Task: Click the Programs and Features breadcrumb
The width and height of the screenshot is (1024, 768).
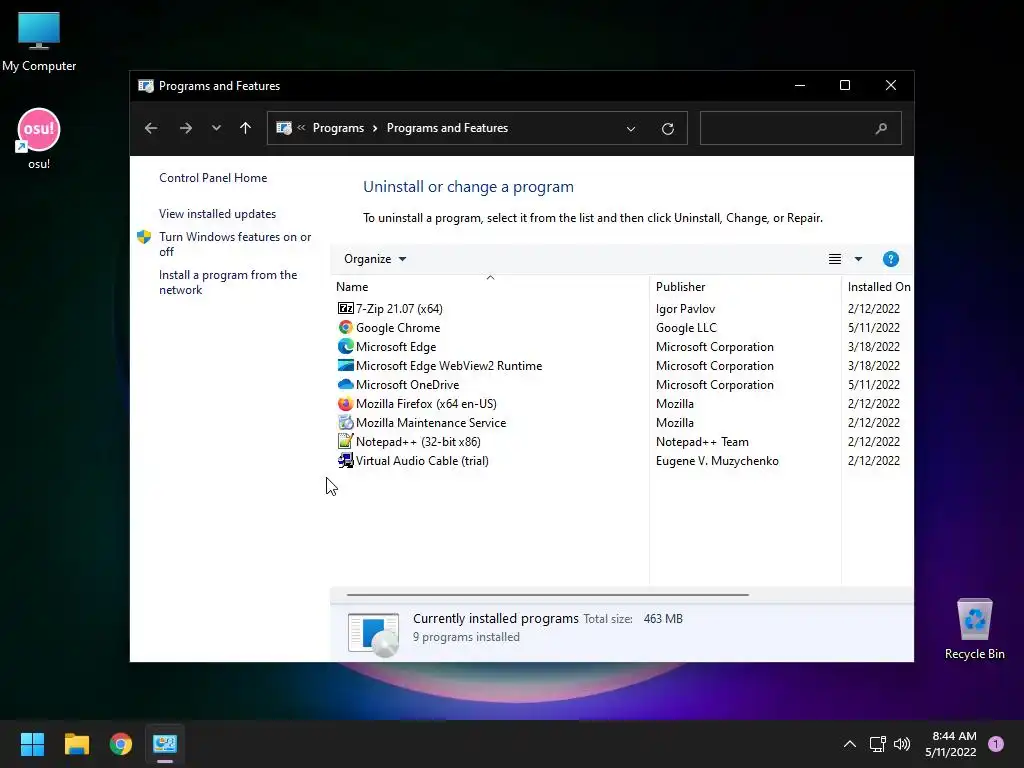Action: click(447, 128)
